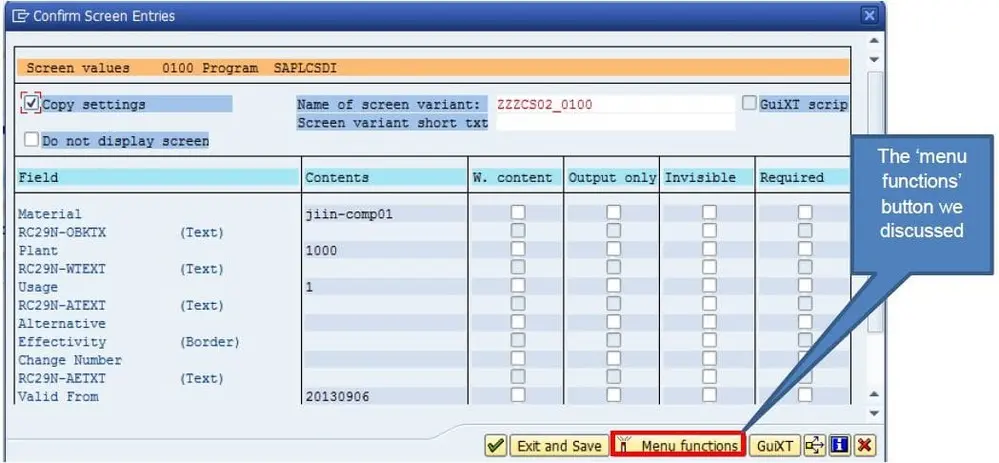Uncheck the Copy settings checkbox
Viewport: 999px width, 463px height.
[x=32, y=103]
